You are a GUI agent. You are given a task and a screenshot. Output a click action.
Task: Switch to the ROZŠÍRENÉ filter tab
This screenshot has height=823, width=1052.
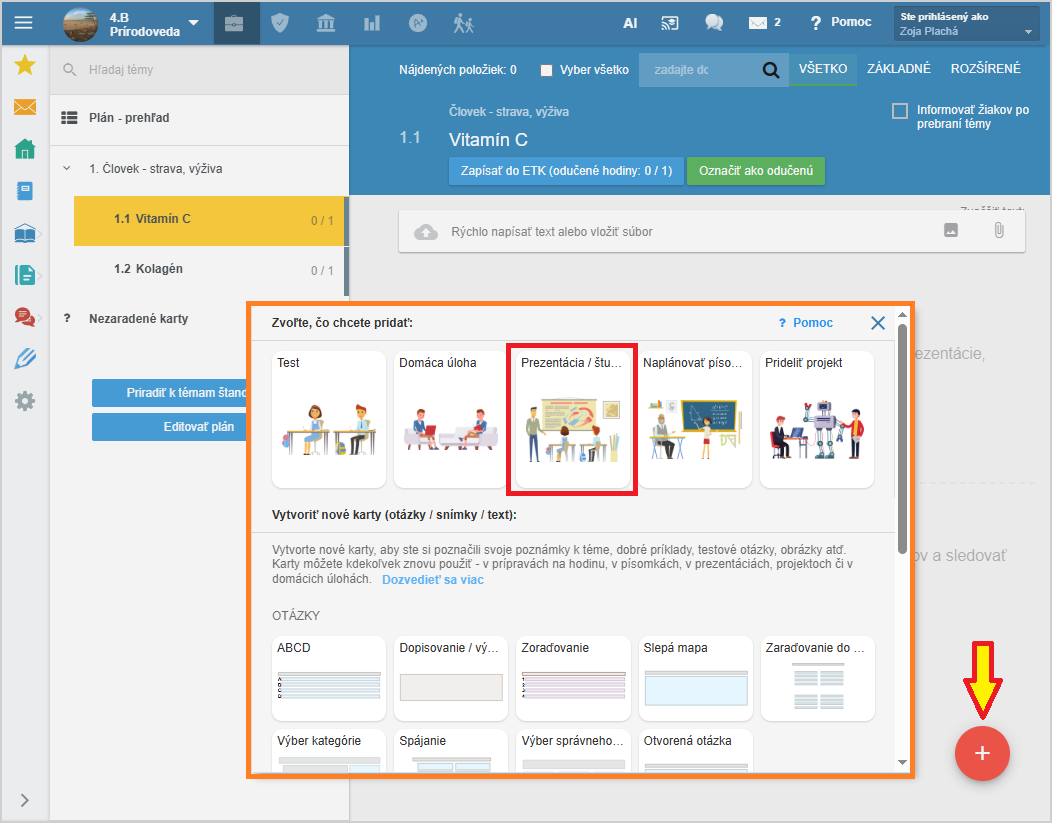tap(985, 69)
